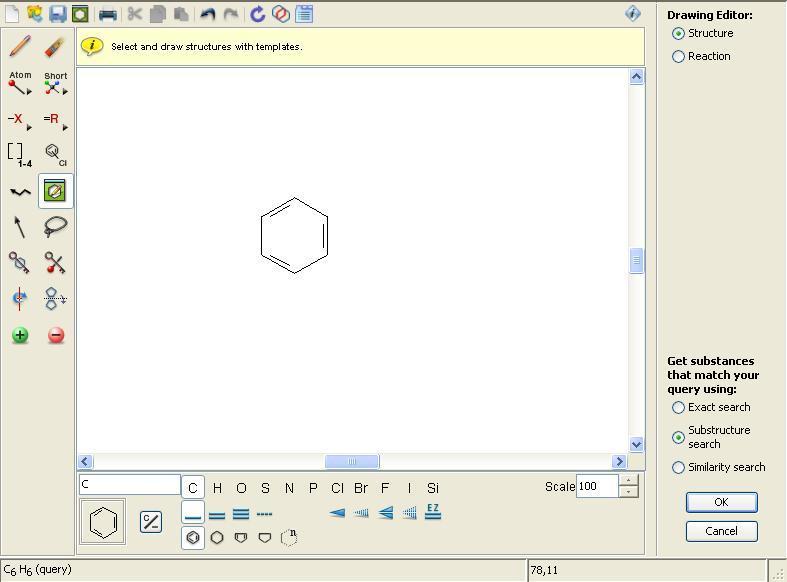The height and width of the screenshot is (582, 787).
Task: Click the Cancel button
Action: coord(721,531)
